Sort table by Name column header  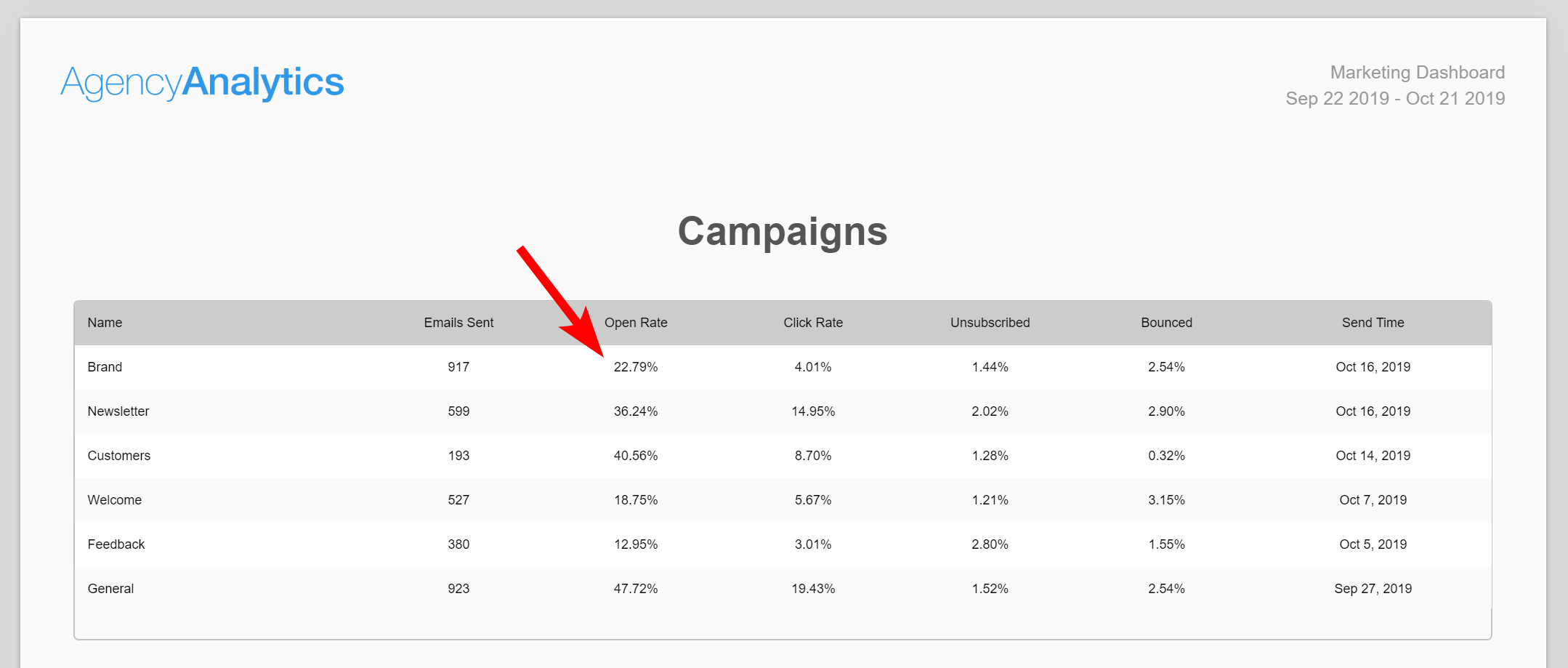(105, 323)
